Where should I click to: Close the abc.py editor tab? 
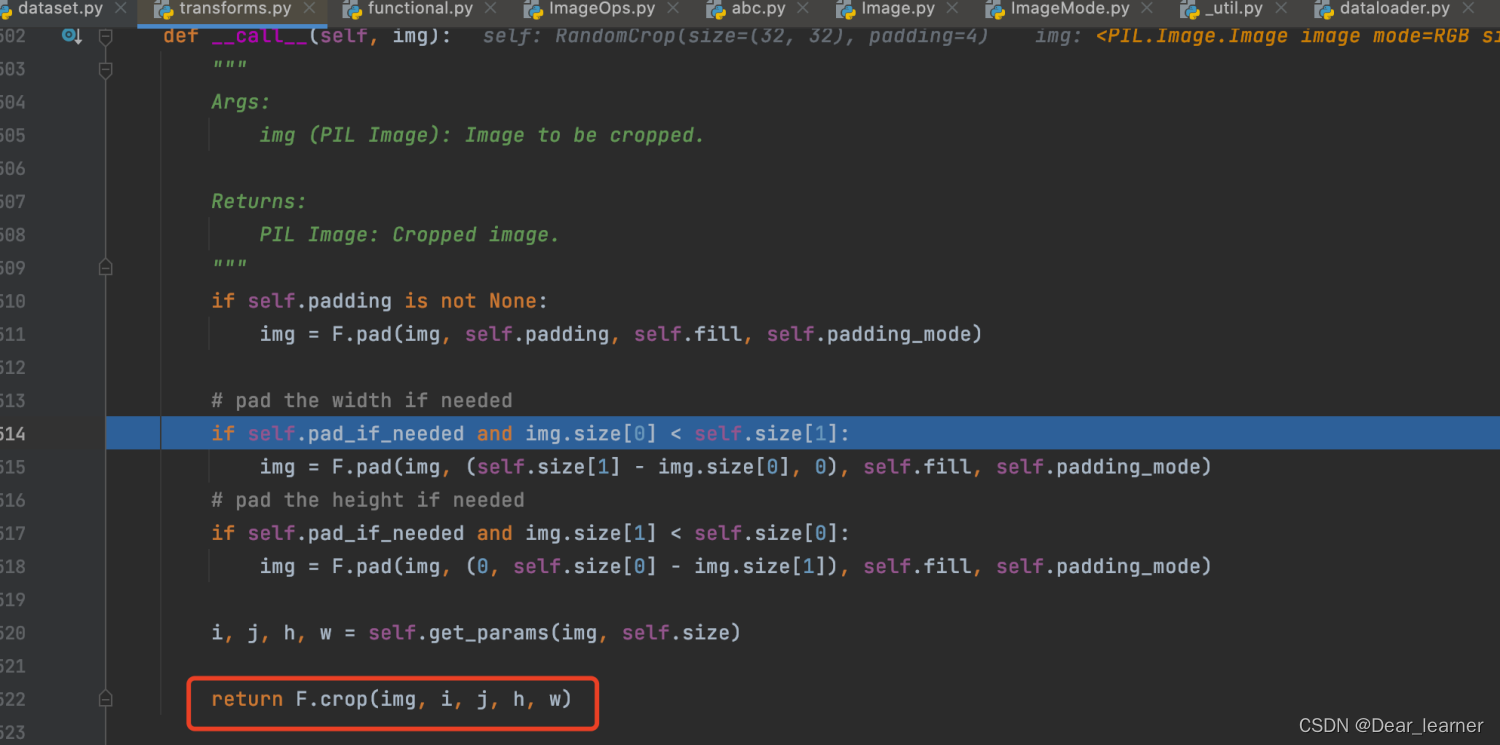coord(803,9)
